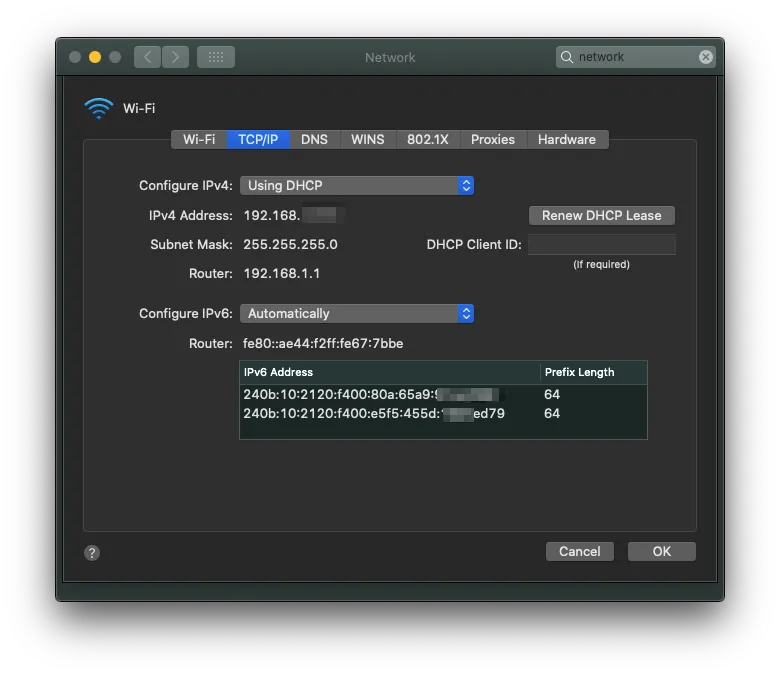Confirm settings with OK
The image size is (780, 675).
click(661, 551)
